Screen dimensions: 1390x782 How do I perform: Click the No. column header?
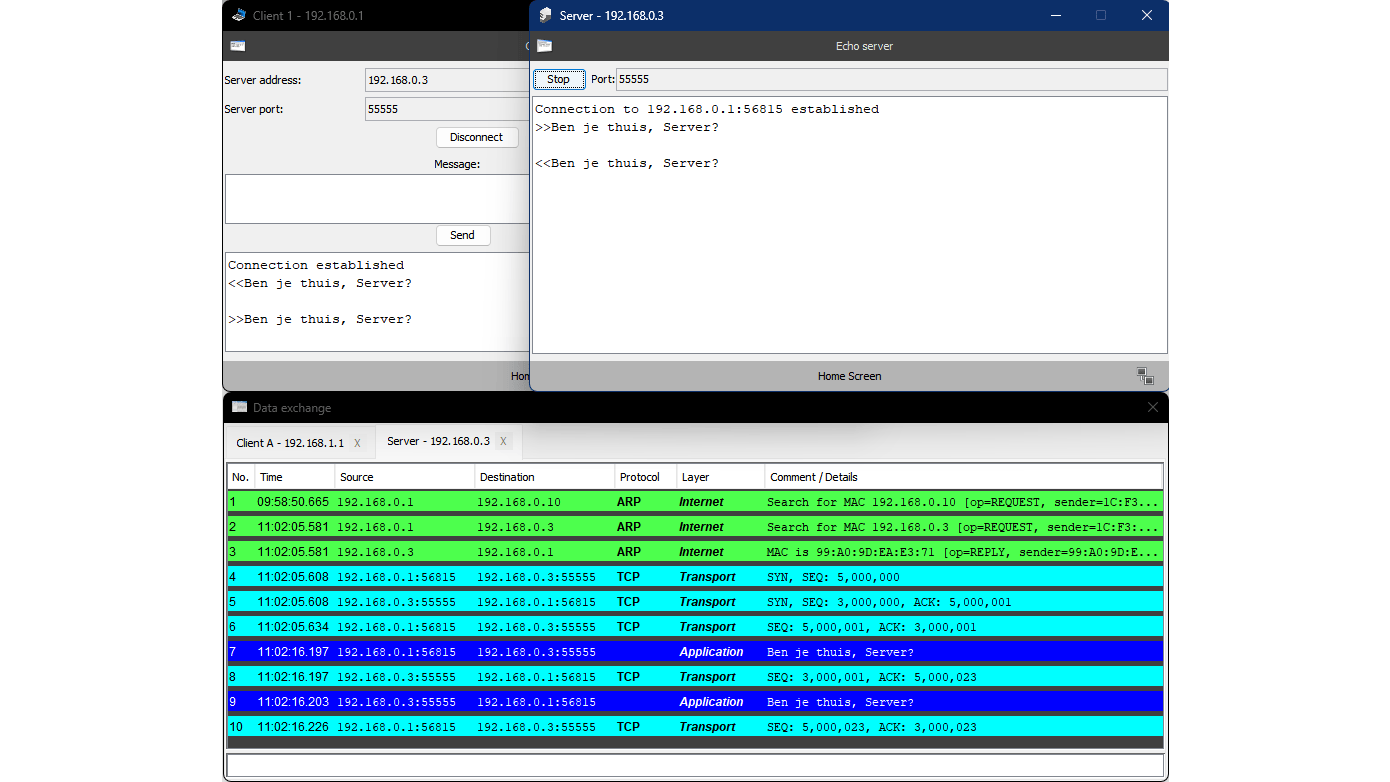[x=241, y=477]
